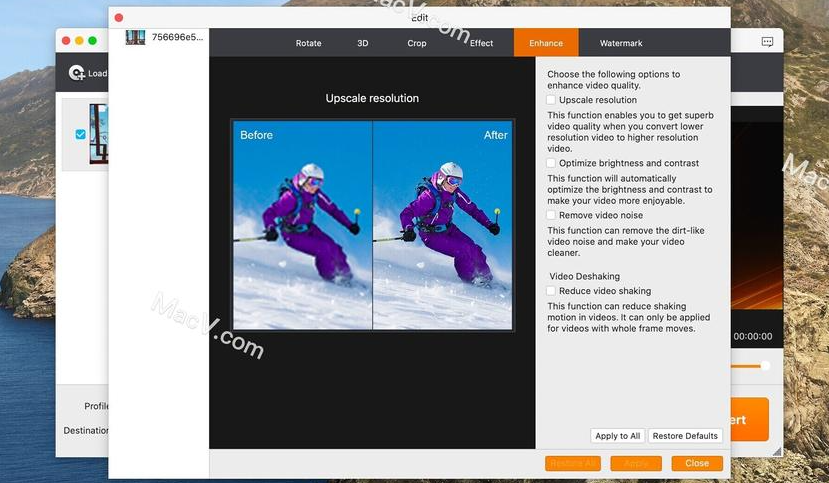This screenshot has width=829, height=483.
Task: Click the 'Profile' label in main window
Action: point(96,406)
